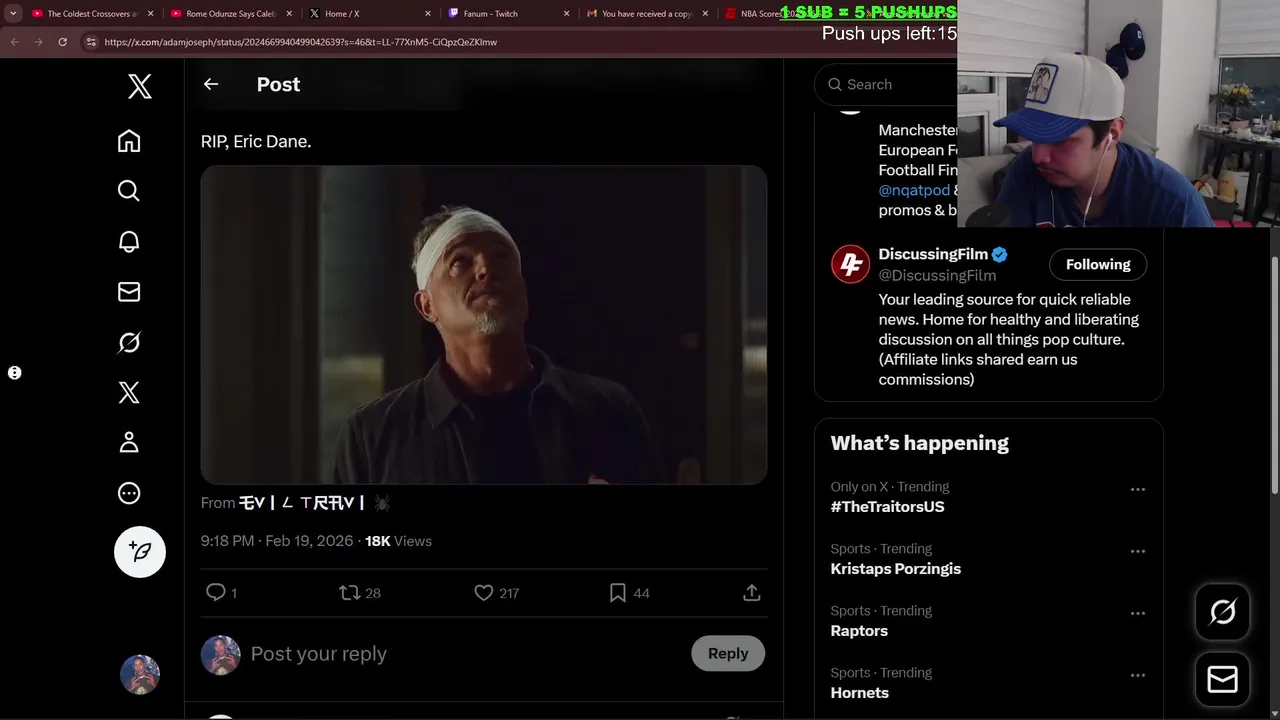Viewport: 1280px width, 720px height.
Task: Reload the page
Action: click(x=62, y=42)
